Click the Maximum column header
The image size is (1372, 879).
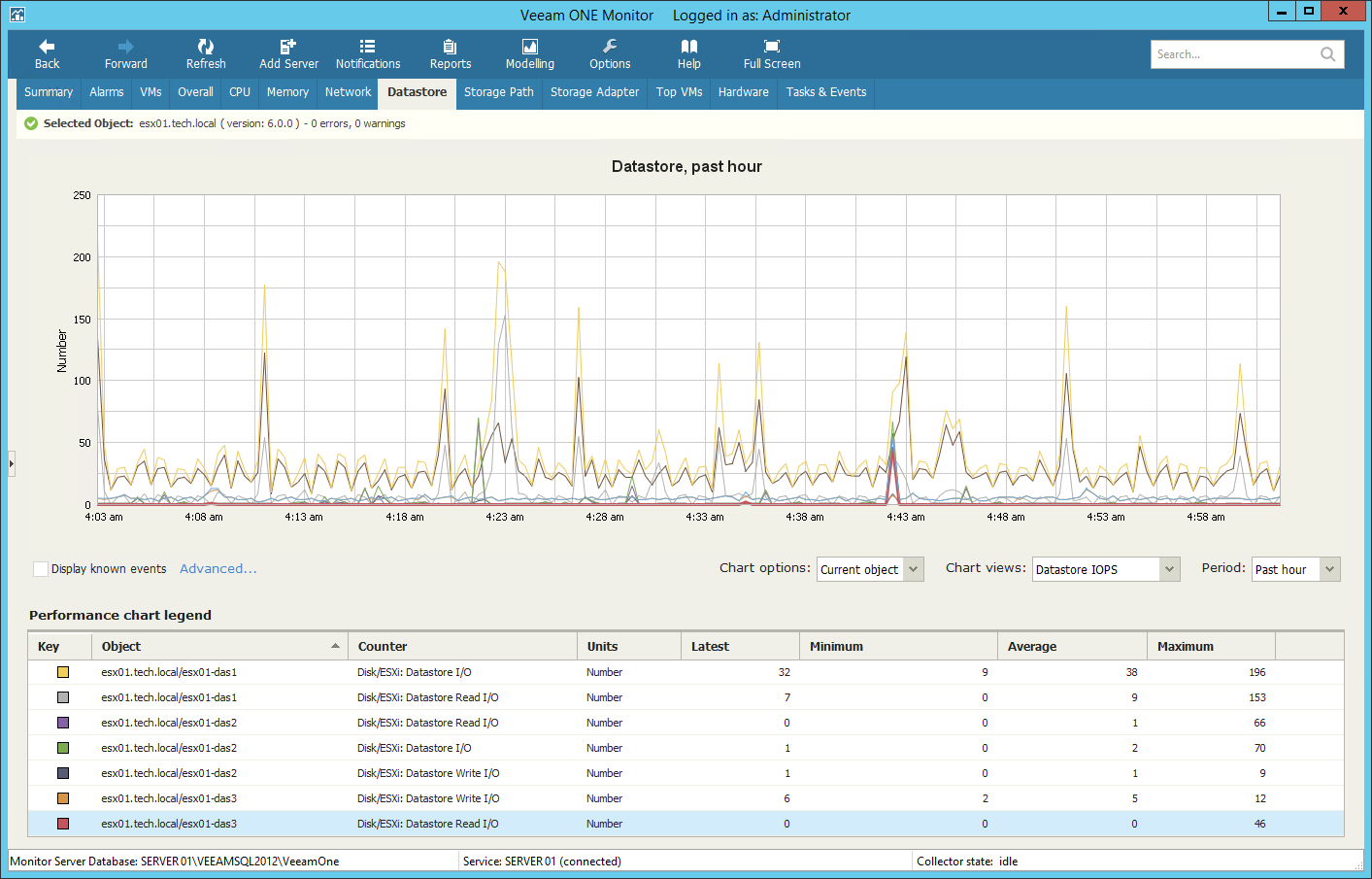[1212, 646]
